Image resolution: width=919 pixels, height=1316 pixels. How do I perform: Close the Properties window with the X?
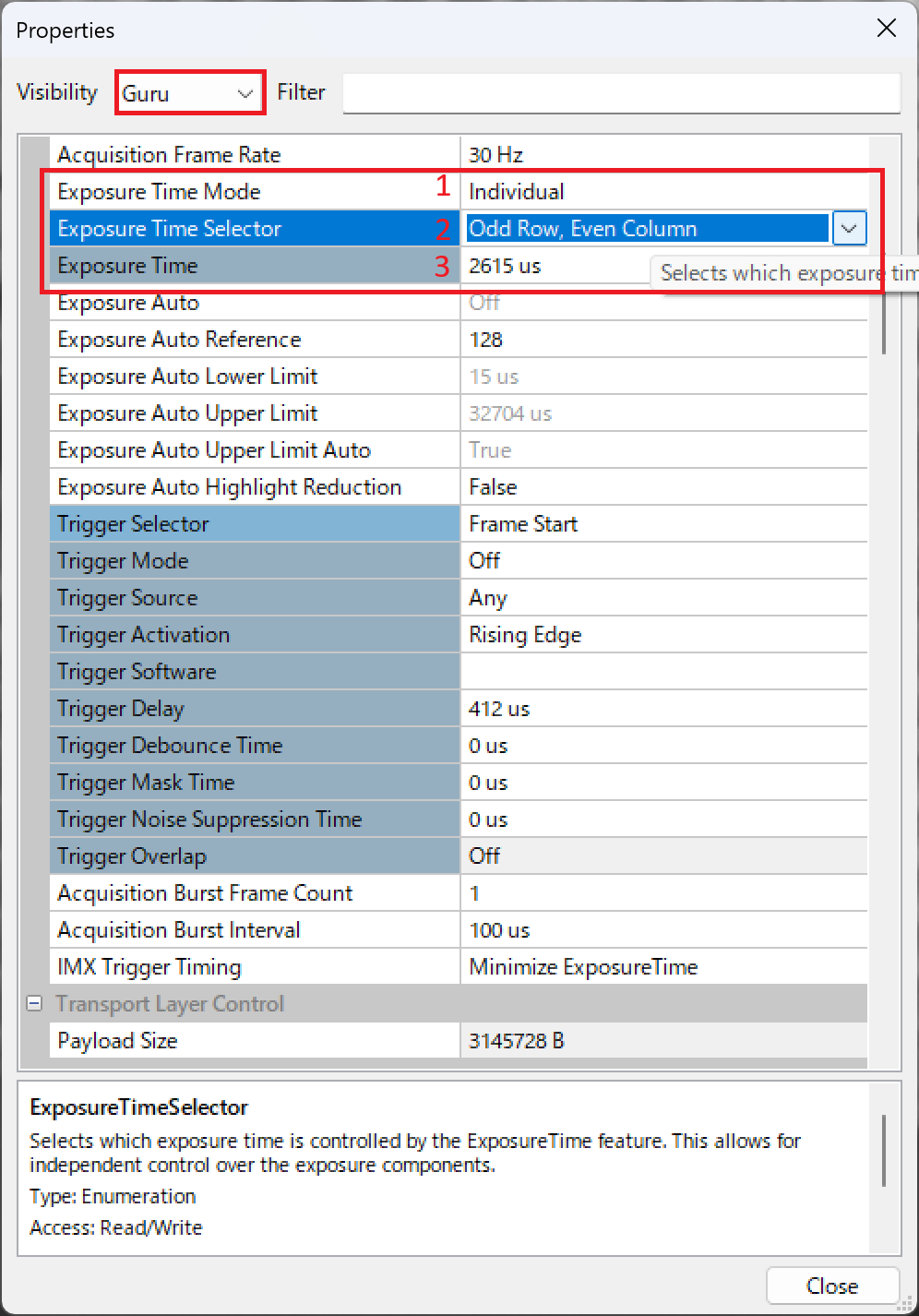(886, 29)
